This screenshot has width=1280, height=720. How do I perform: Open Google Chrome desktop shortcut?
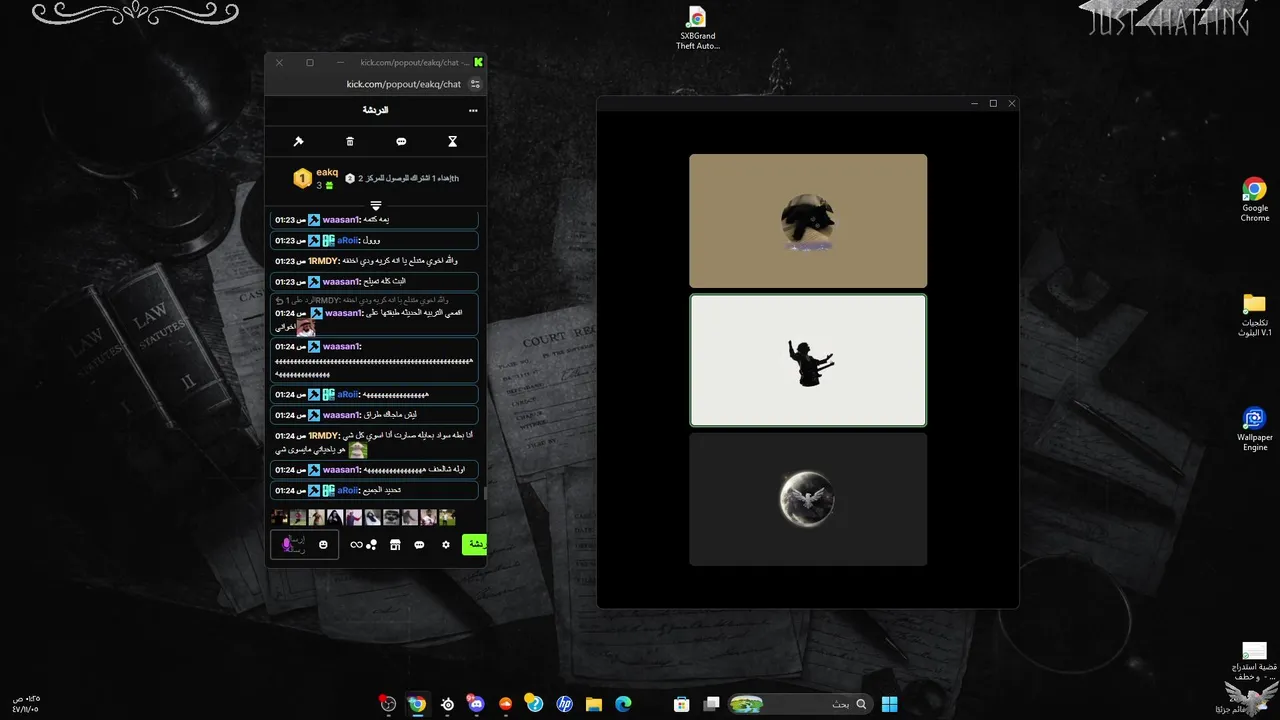1255,200
